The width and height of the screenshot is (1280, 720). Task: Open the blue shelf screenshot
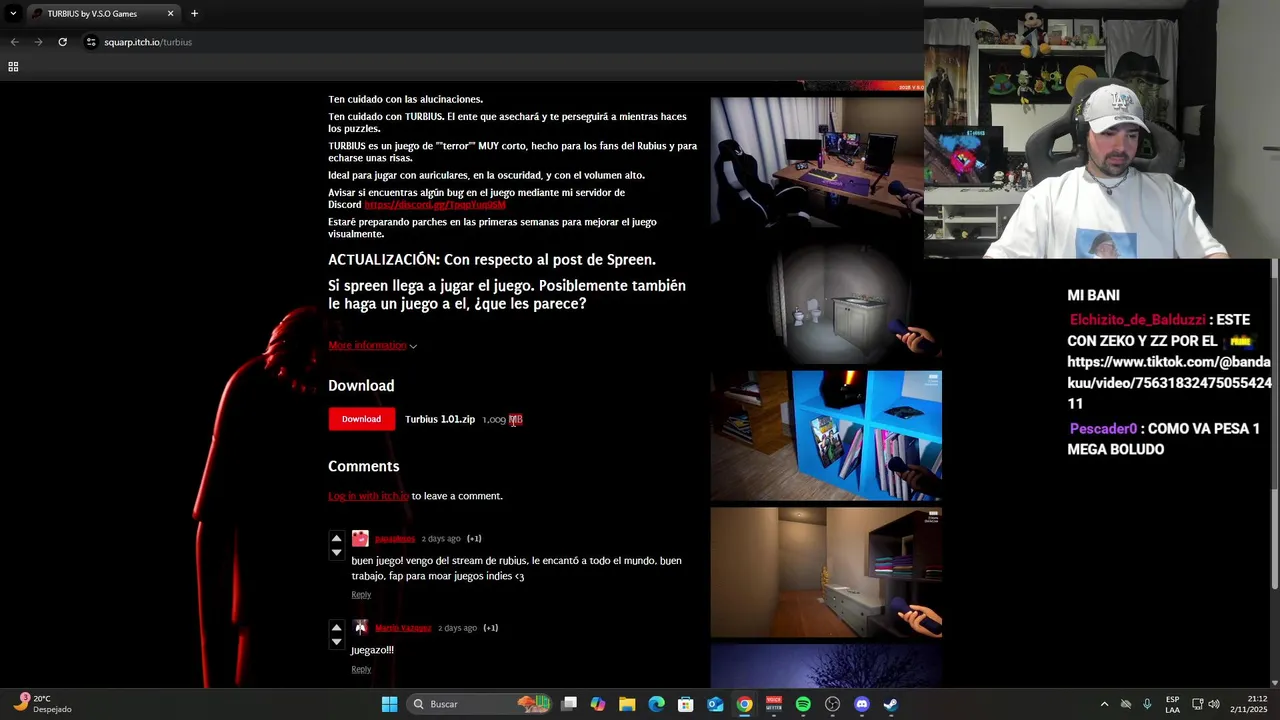826,436
